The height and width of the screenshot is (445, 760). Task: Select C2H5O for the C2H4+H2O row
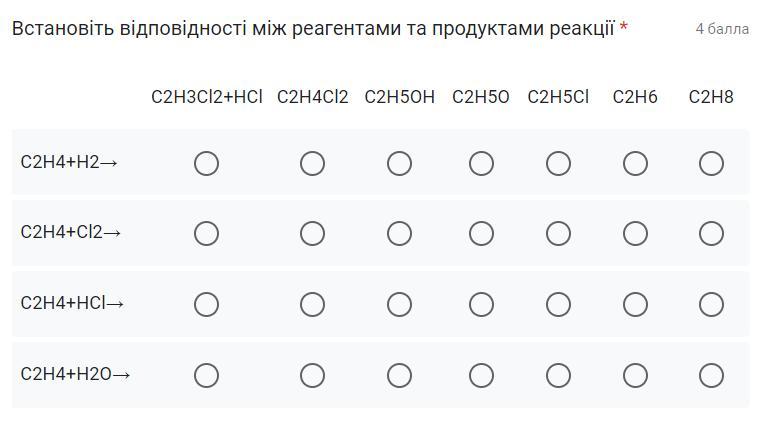point(481,375)
